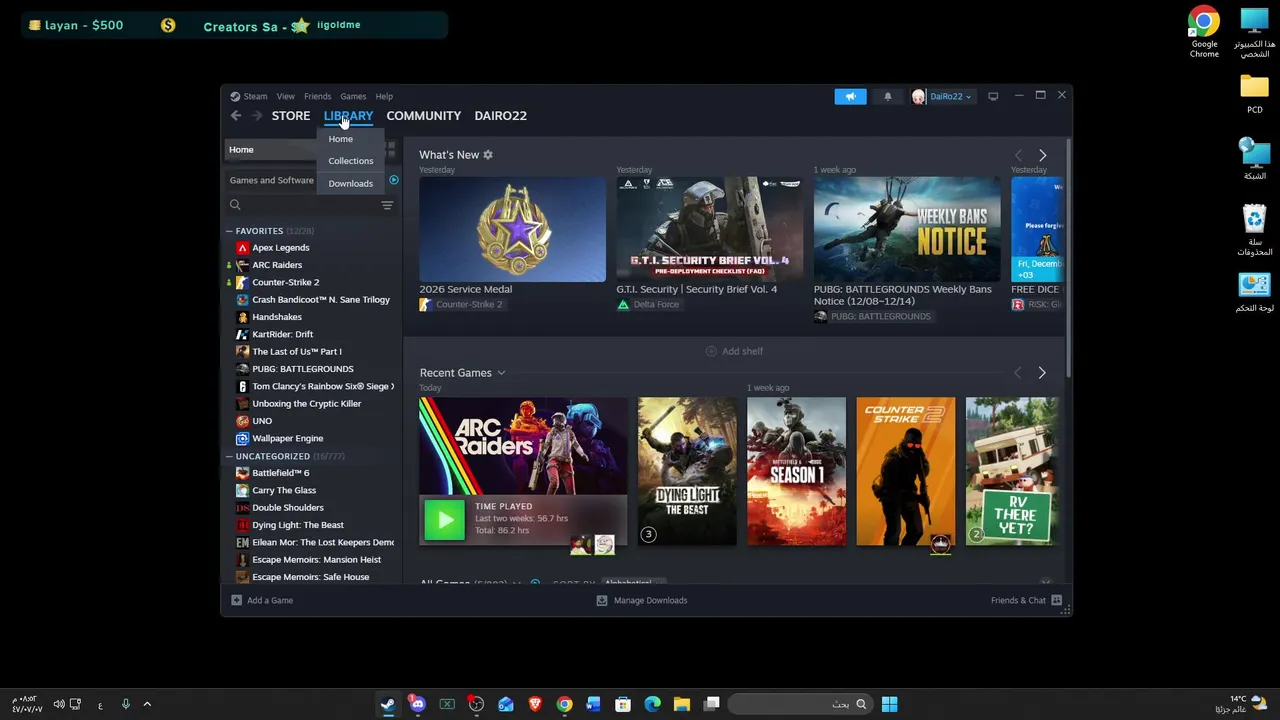Open the Games and Software filter dropdown

[271, 180]
